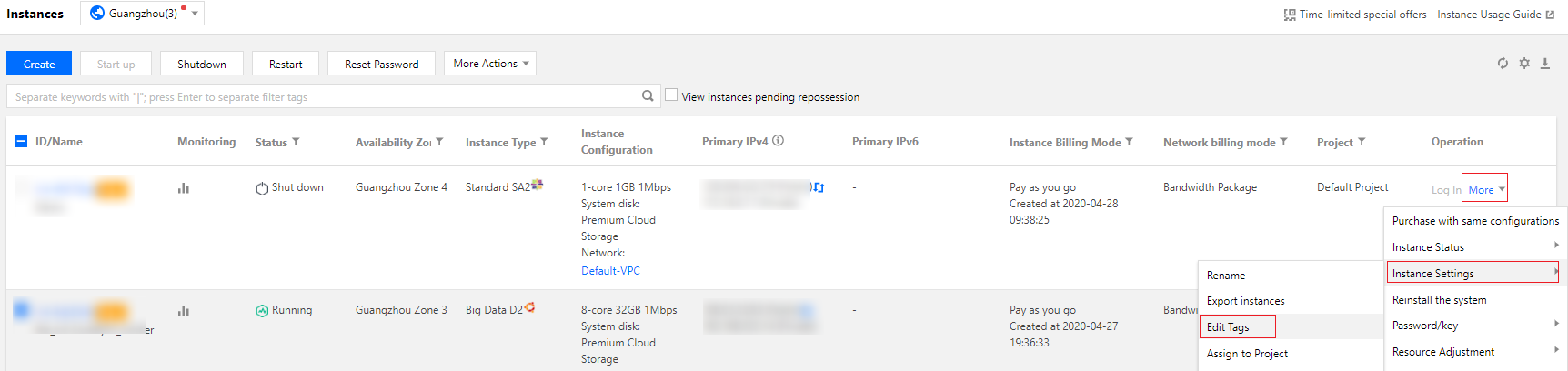Open the column settings gear icon

pyautogui.click(x=1524, y=64)
